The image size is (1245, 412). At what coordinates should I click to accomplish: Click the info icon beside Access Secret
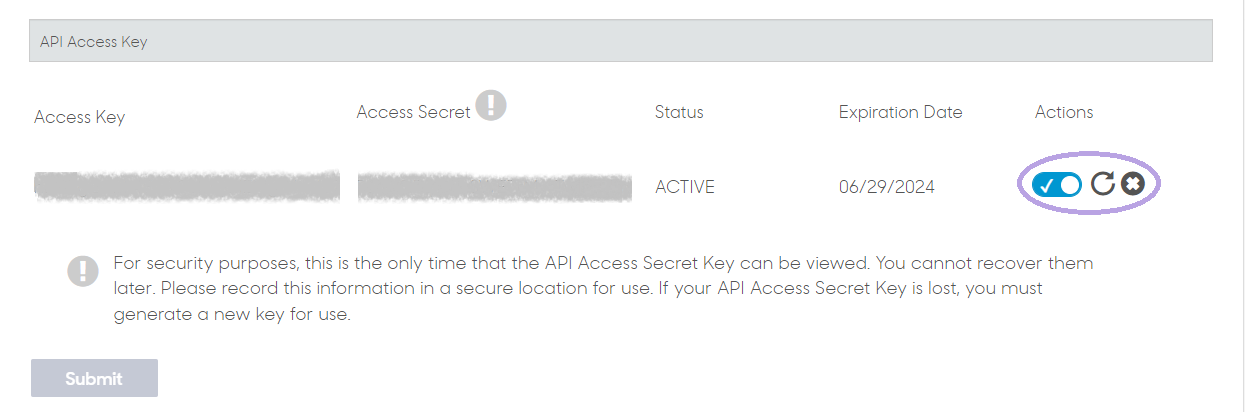pos(490,105)
